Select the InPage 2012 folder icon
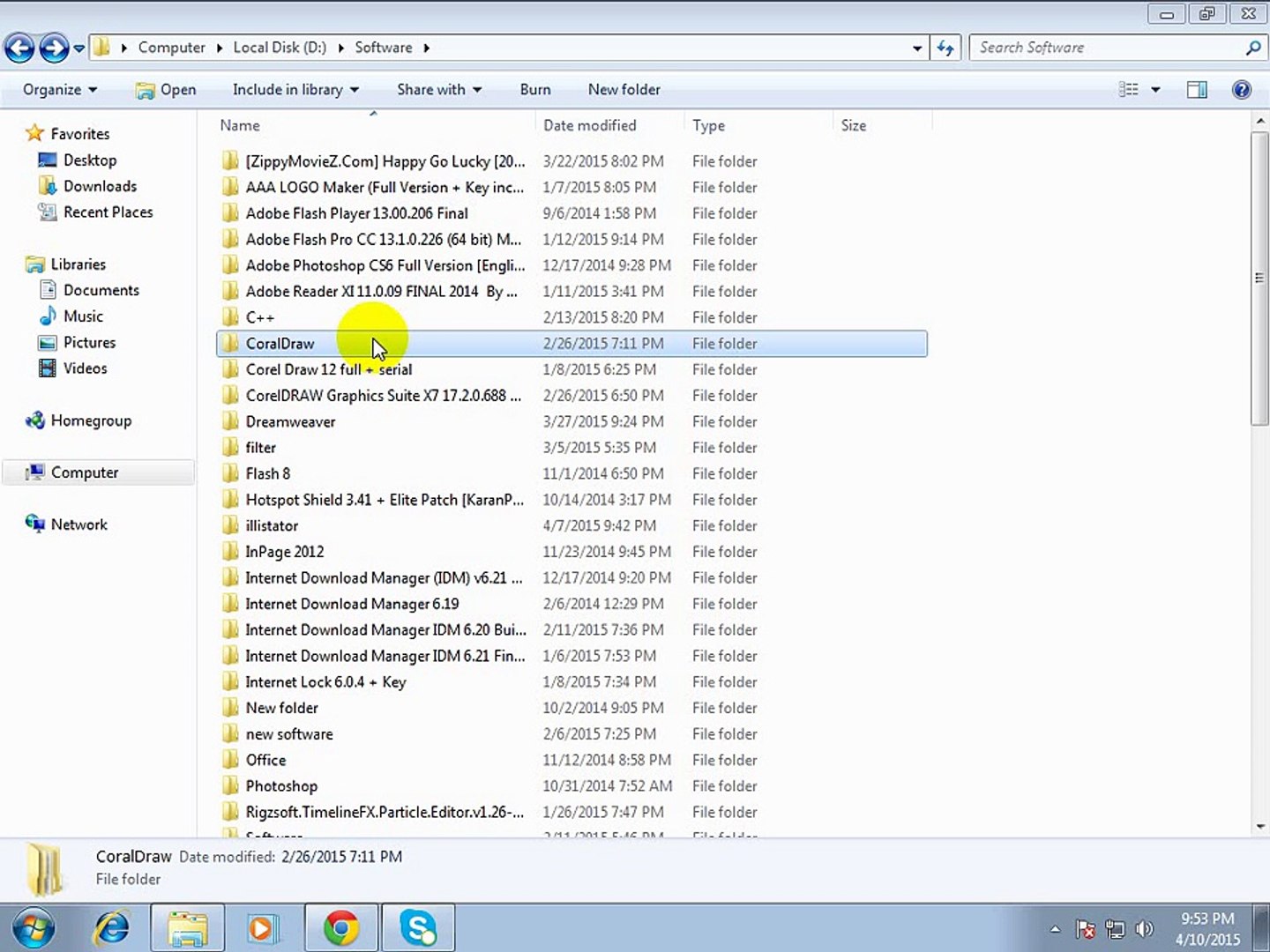This screenshot has width=1270, height=952. click(230, 552)
